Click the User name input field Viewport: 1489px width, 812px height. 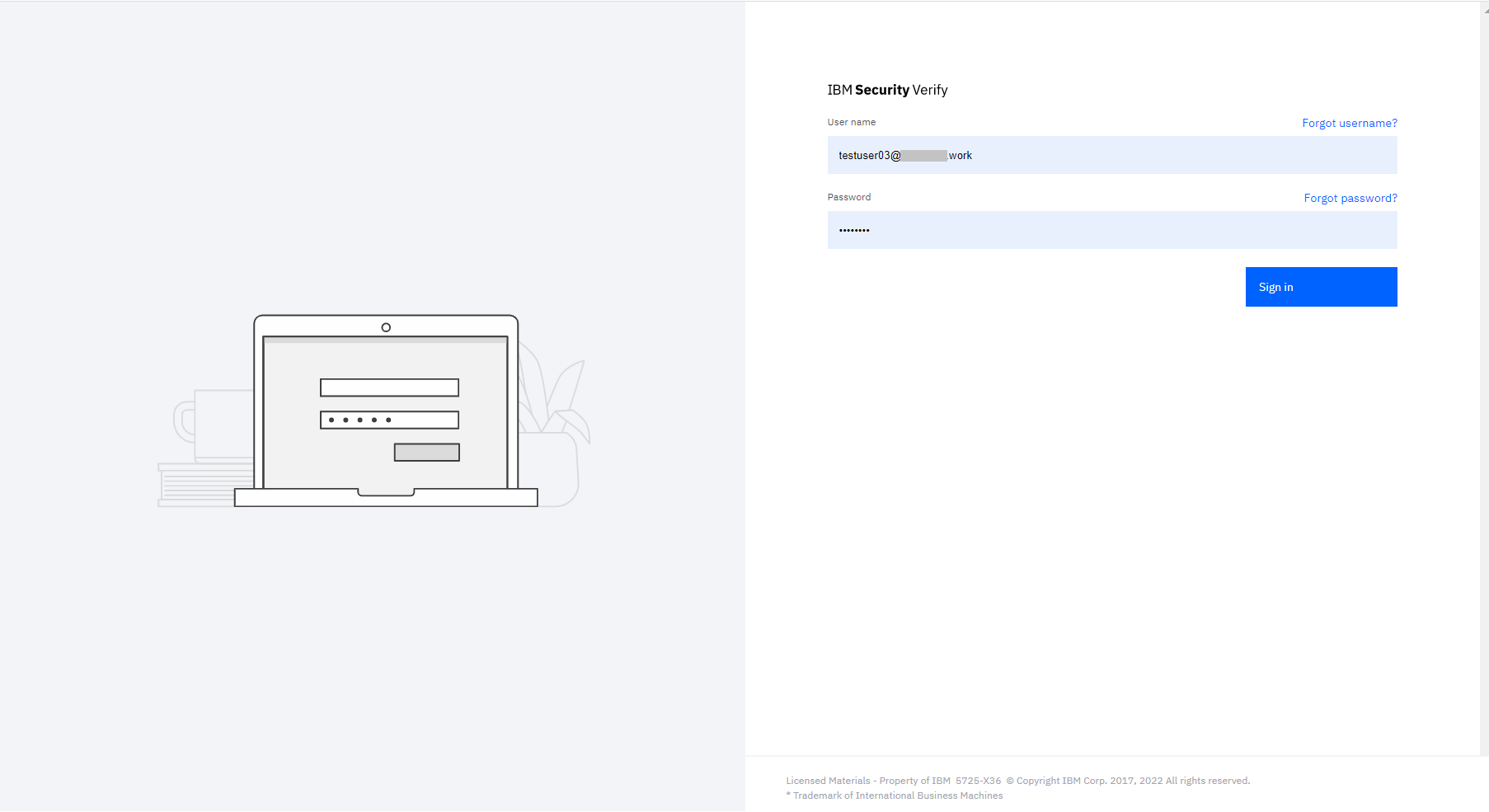pos(1112,155)
